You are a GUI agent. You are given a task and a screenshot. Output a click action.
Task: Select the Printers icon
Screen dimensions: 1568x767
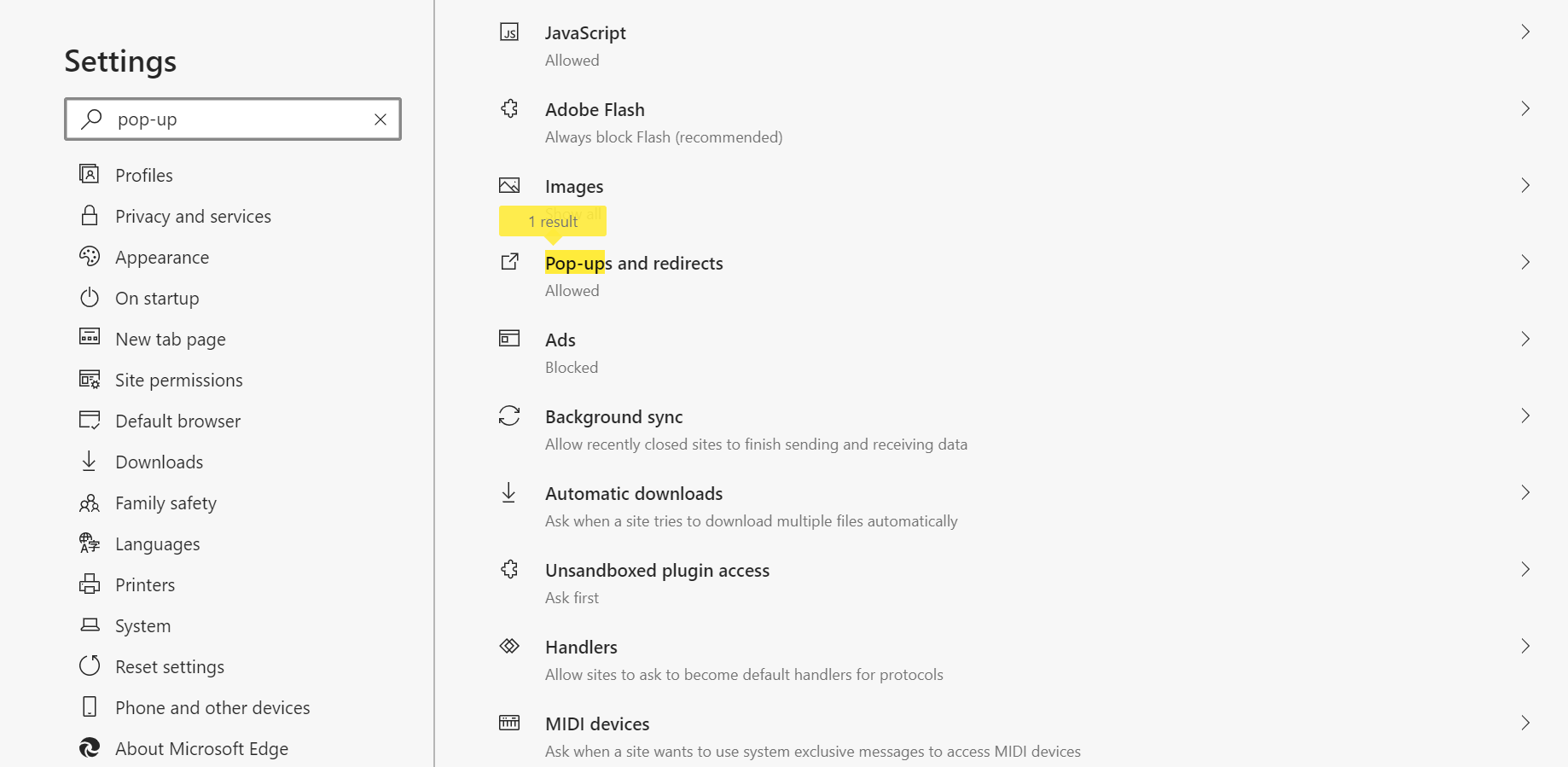coord(90,584)
